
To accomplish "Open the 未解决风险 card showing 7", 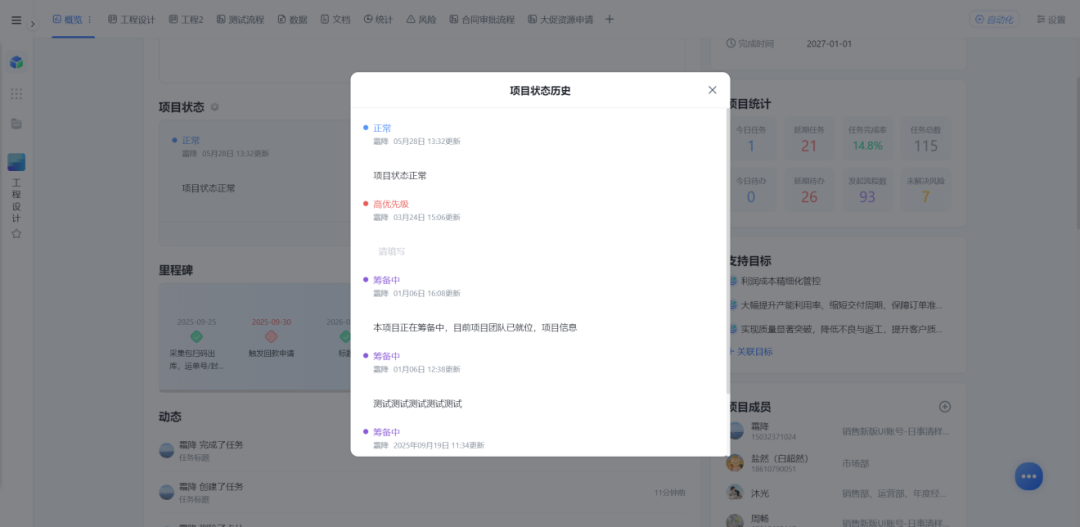I will [x=926, y=189].
